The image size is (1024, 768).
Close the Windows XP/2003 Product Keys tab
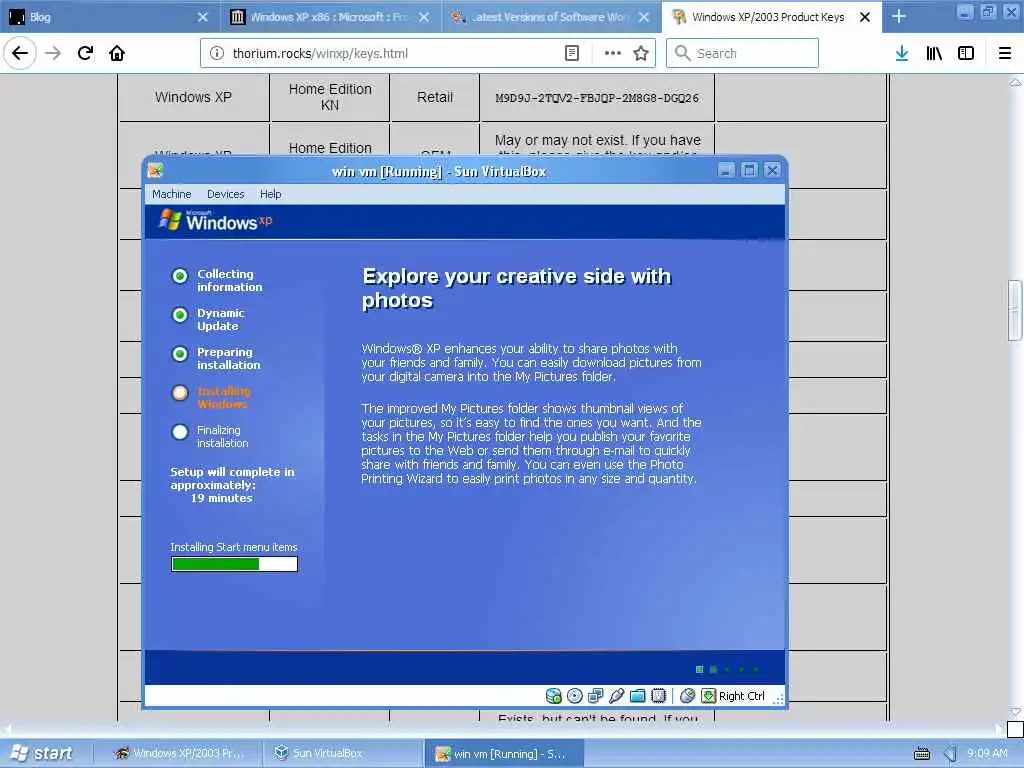[865, 17]
